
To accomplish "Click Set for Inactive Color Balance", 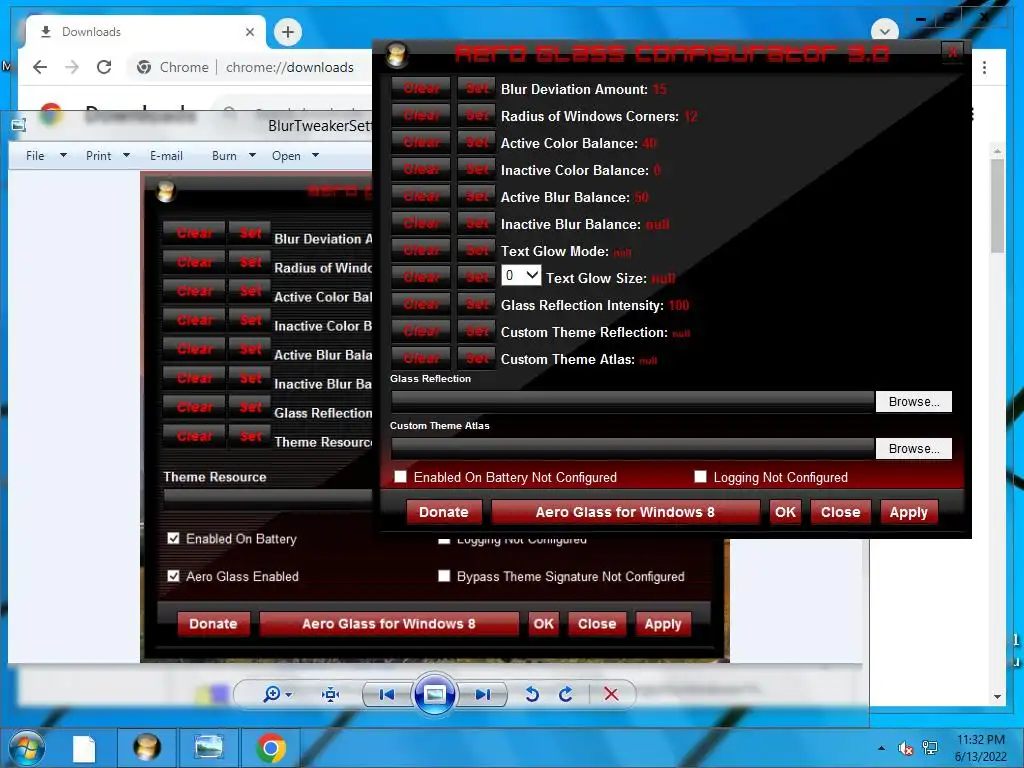I will click(x=477, y=170).
